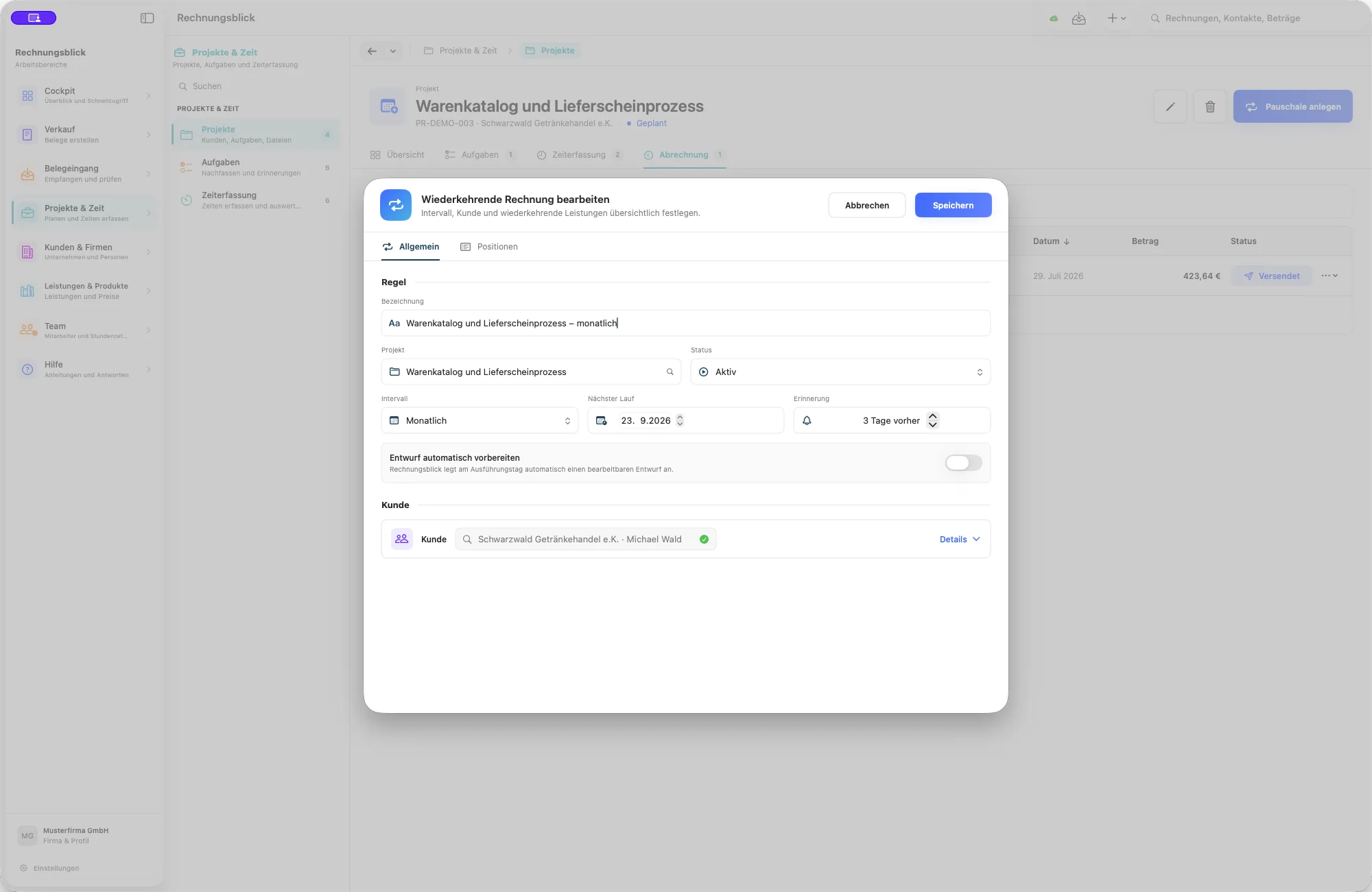Click the pencil edit project icon

point(1170,106)
